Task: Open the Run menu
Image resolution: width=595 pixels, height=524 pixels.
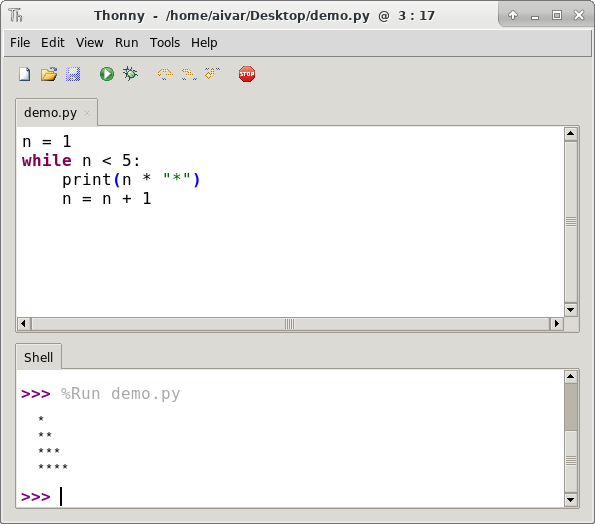Action: [127, 42]
